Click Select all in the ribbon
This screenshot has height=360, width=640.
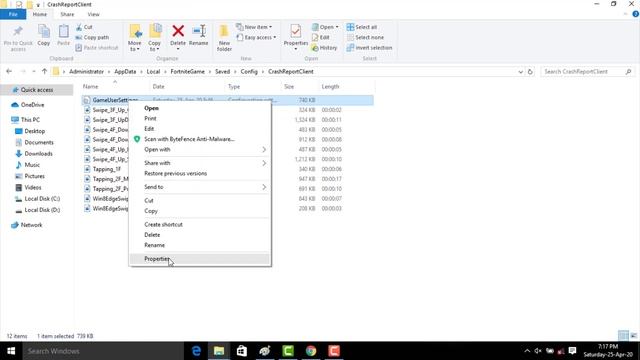click(x=362, y=27)
